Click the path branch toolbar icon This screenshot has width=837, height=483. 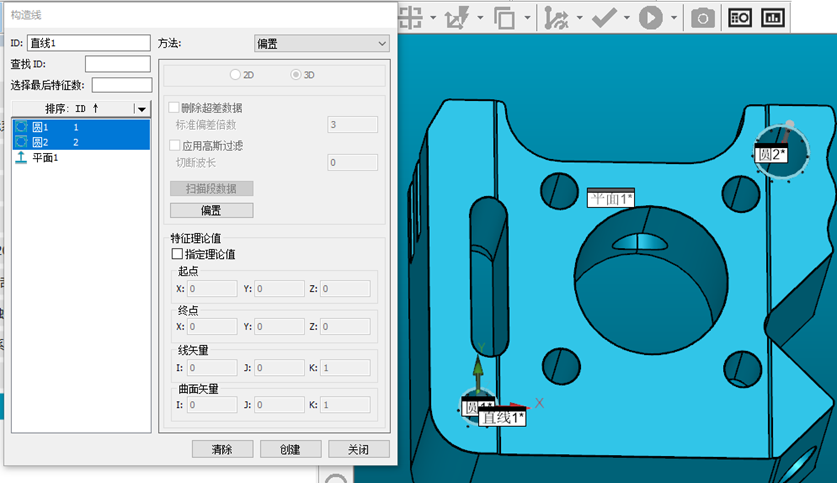click(556, 17)
